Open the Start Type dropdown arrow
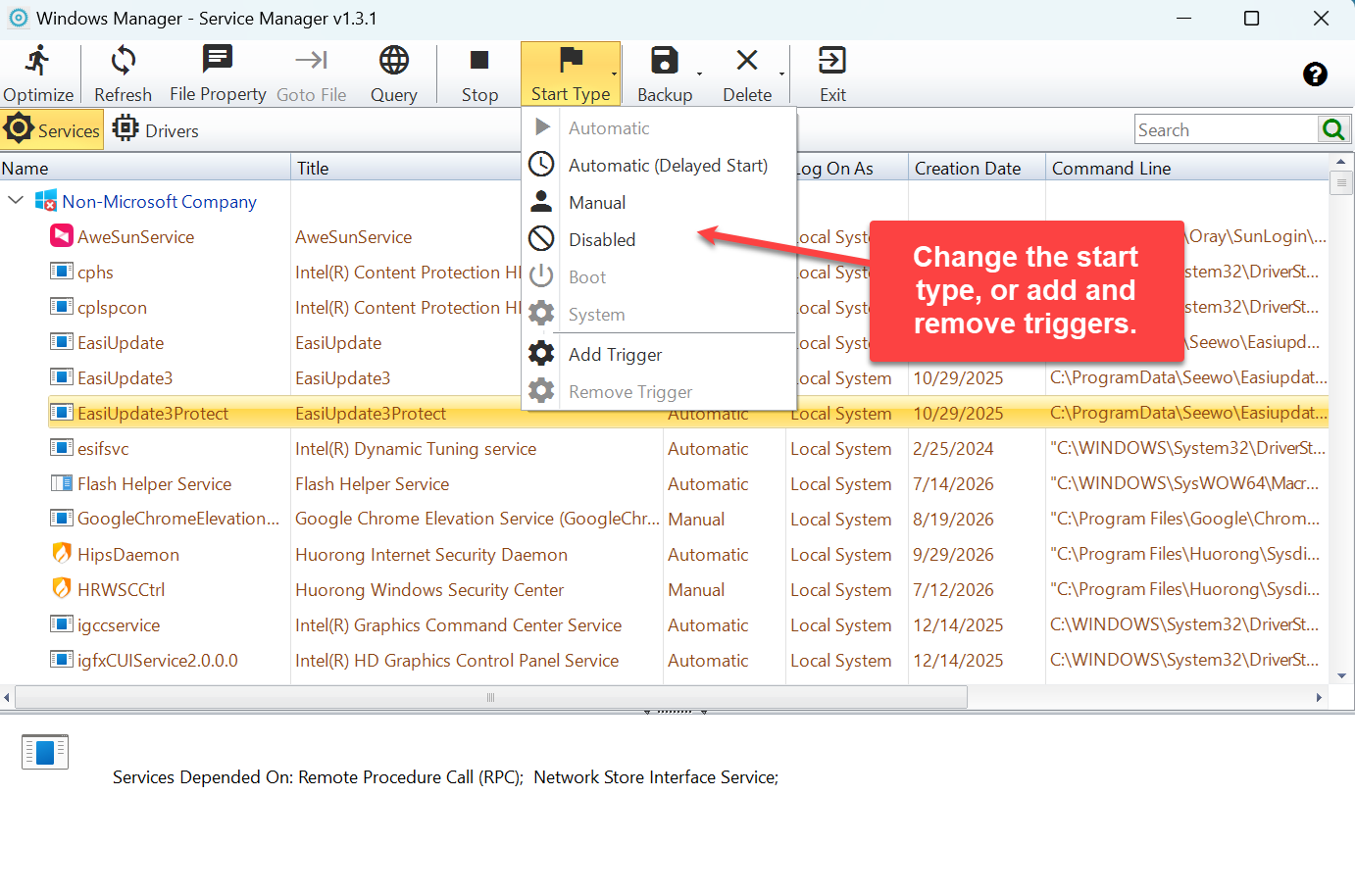Viewport: 1355px width, 896px height. pos(615,75)
